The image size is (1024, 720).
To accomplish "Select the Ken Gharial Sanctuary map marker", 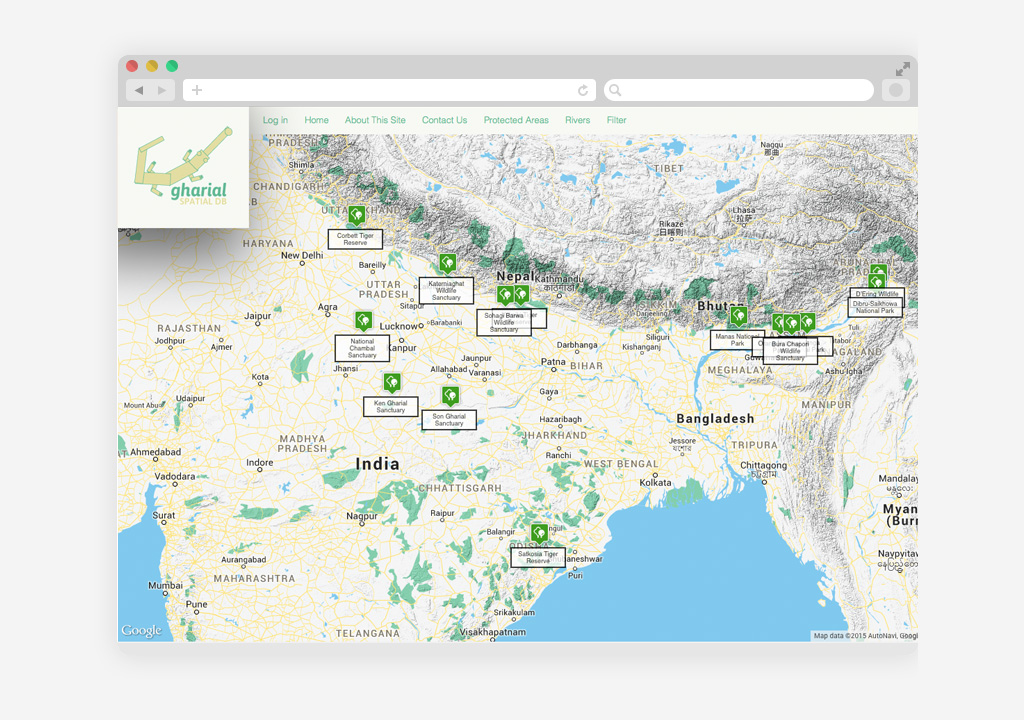I will [392, 382].
